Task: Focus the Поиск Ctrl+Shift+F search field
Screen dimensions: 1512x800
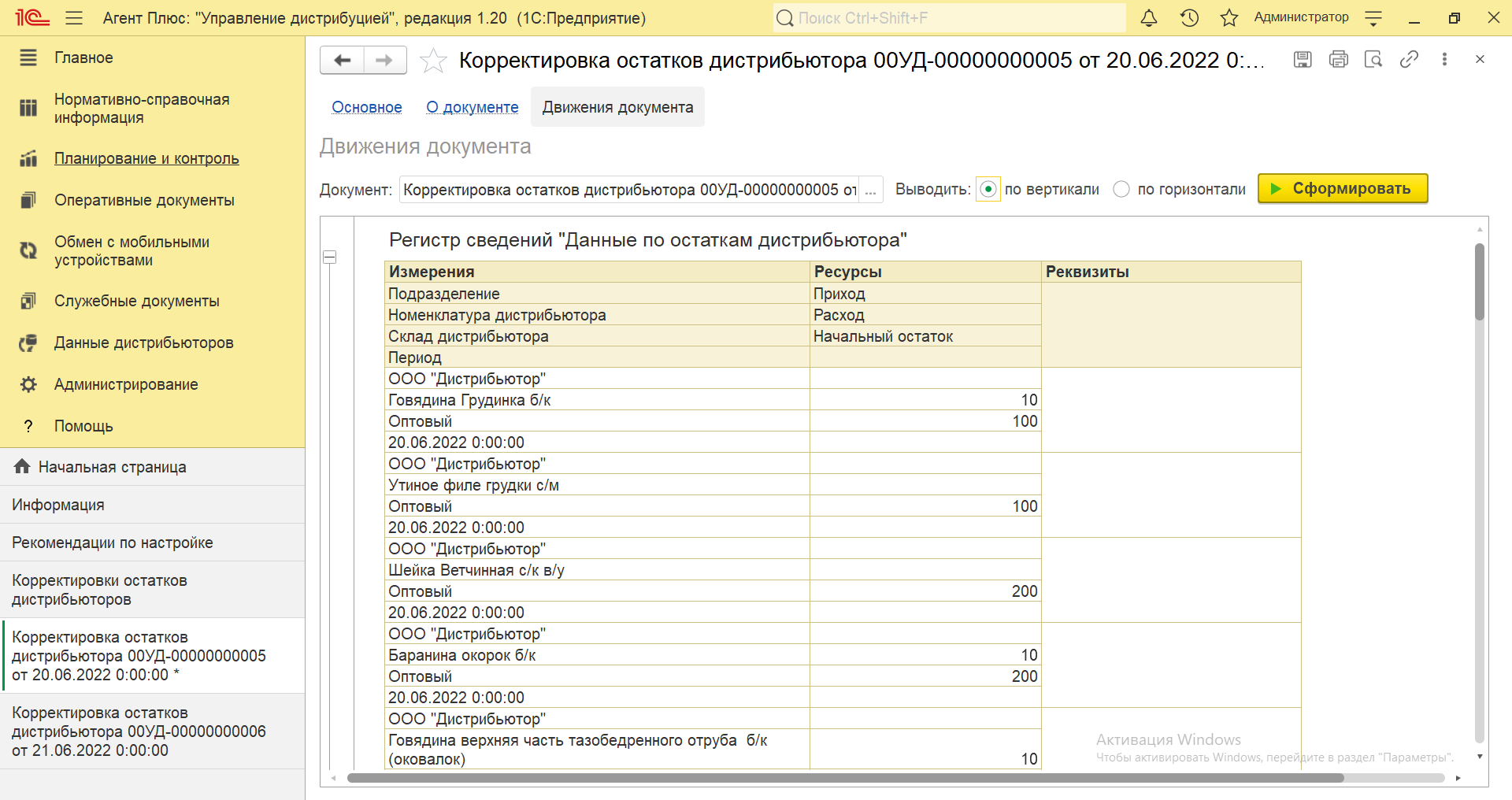Action: tap(949, 17)
